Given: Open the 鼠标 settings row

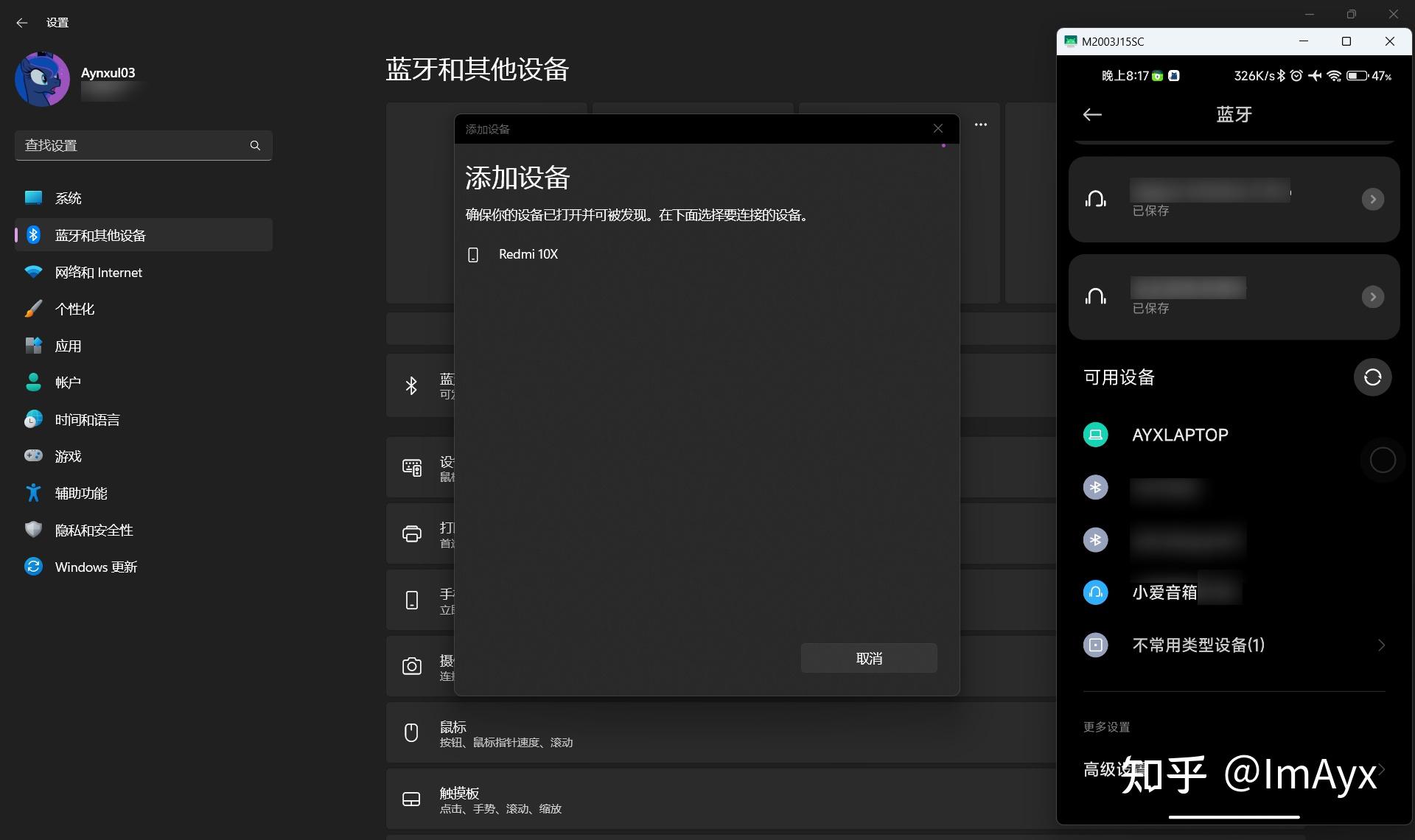Looking at the screenshot, I should (x=721, y=732).
